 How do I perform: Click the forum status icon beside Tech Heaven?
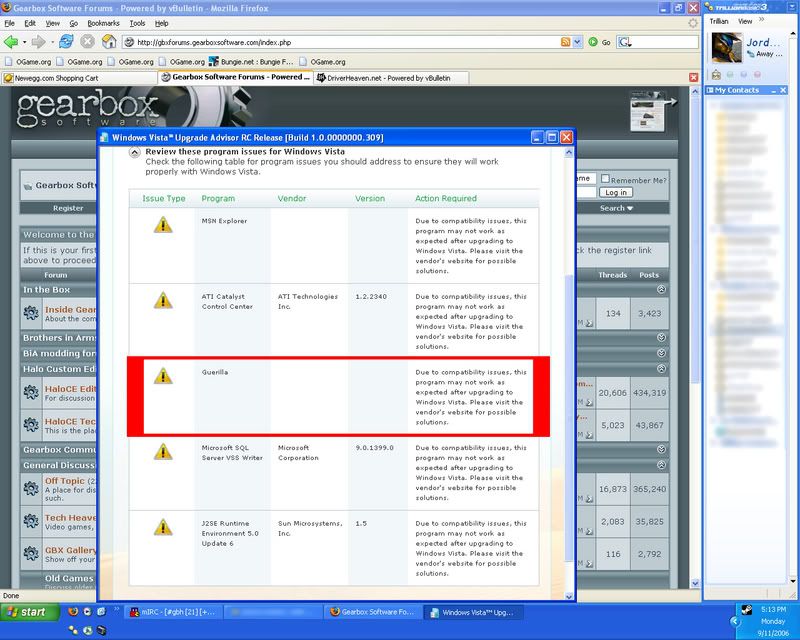click(x=31, y=521)
